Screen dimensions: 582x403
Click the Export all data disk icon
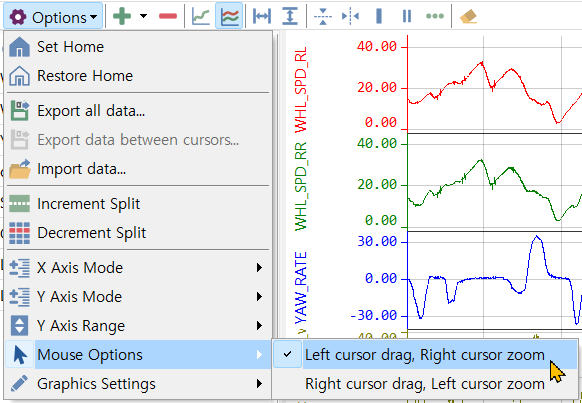click(x=20, y=111)
